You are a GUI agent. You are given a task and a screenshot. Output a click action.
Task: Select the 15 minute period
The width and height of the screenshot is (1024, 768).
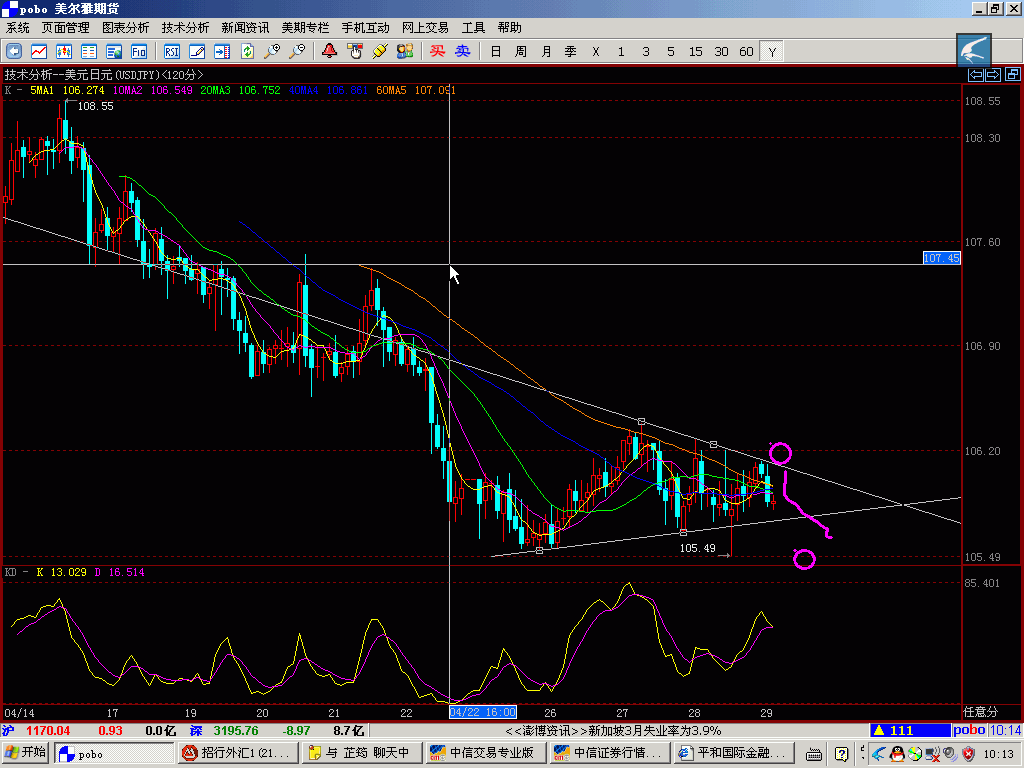click(696, 52)
